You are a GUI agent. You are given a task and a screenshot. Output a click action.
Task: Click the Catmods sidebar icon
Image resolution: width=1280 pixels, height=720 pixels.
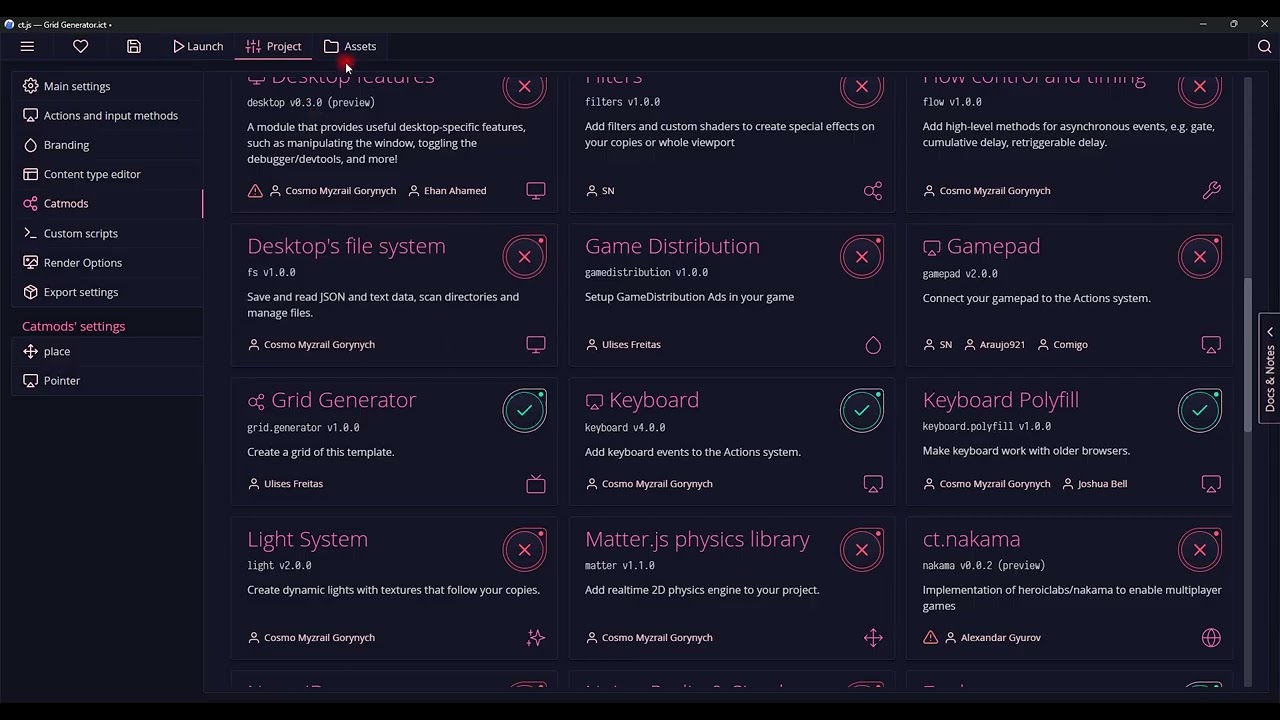[30, 203]
